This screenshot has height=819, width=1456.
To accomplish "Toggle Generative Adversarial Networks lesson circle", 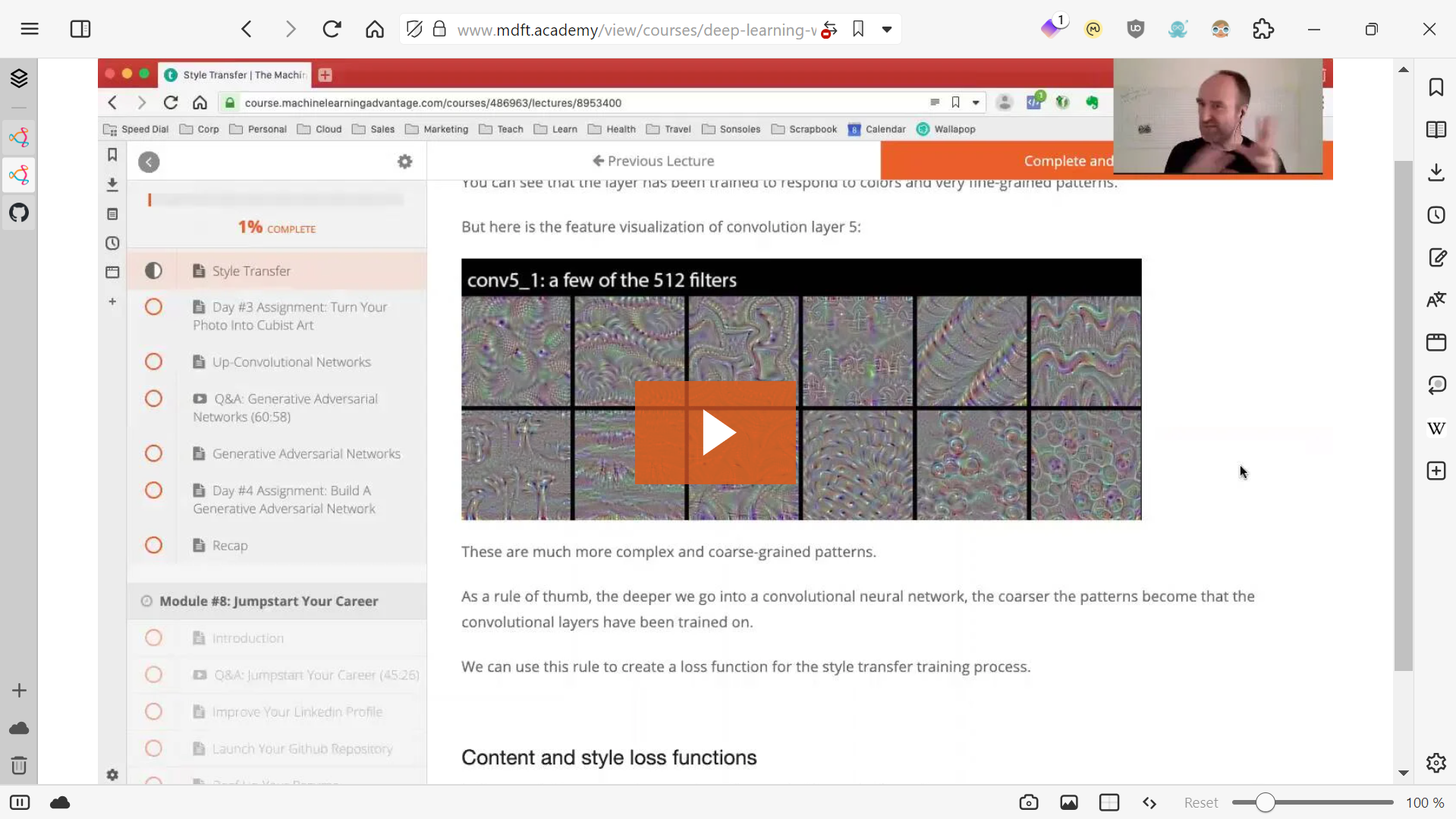I will click(x=153, y=454).
